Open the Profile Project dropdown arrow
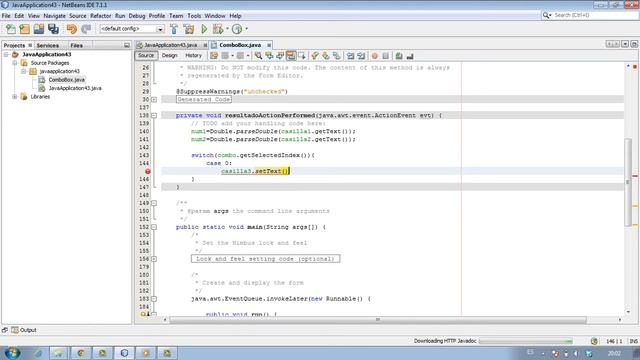 pyautogui.click(x=246, y=29)
